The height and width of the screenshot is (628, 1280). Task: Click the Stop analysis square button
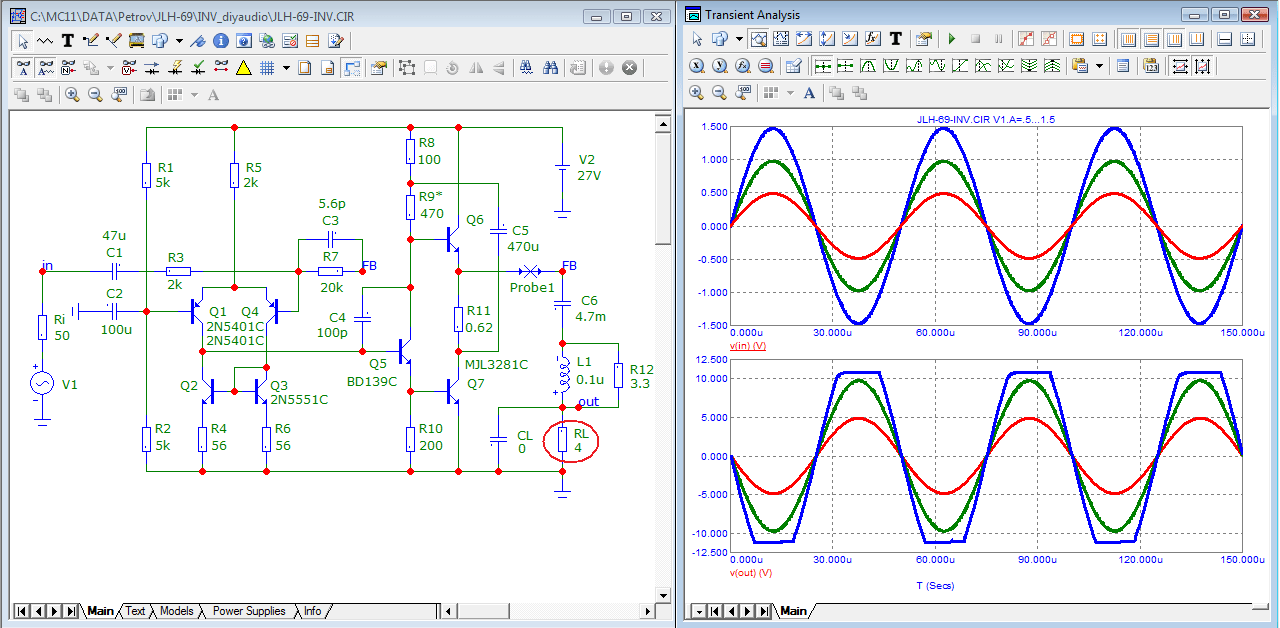[x=975, y=39]
